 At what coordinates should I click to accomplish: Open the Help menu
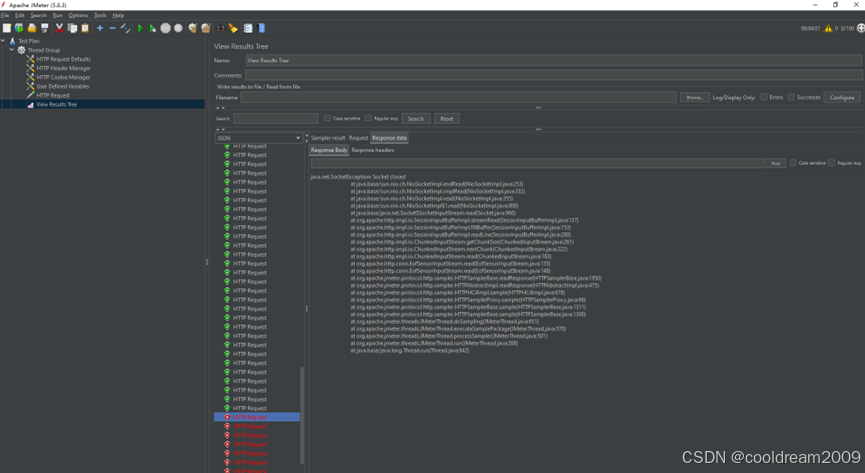pyautogui.click(x=118, y=15)
